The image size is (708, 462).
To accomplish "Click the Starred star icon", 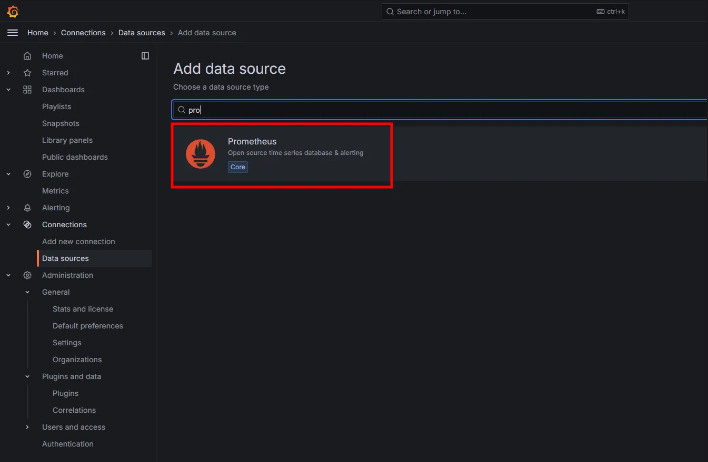I will click(27, 73).
